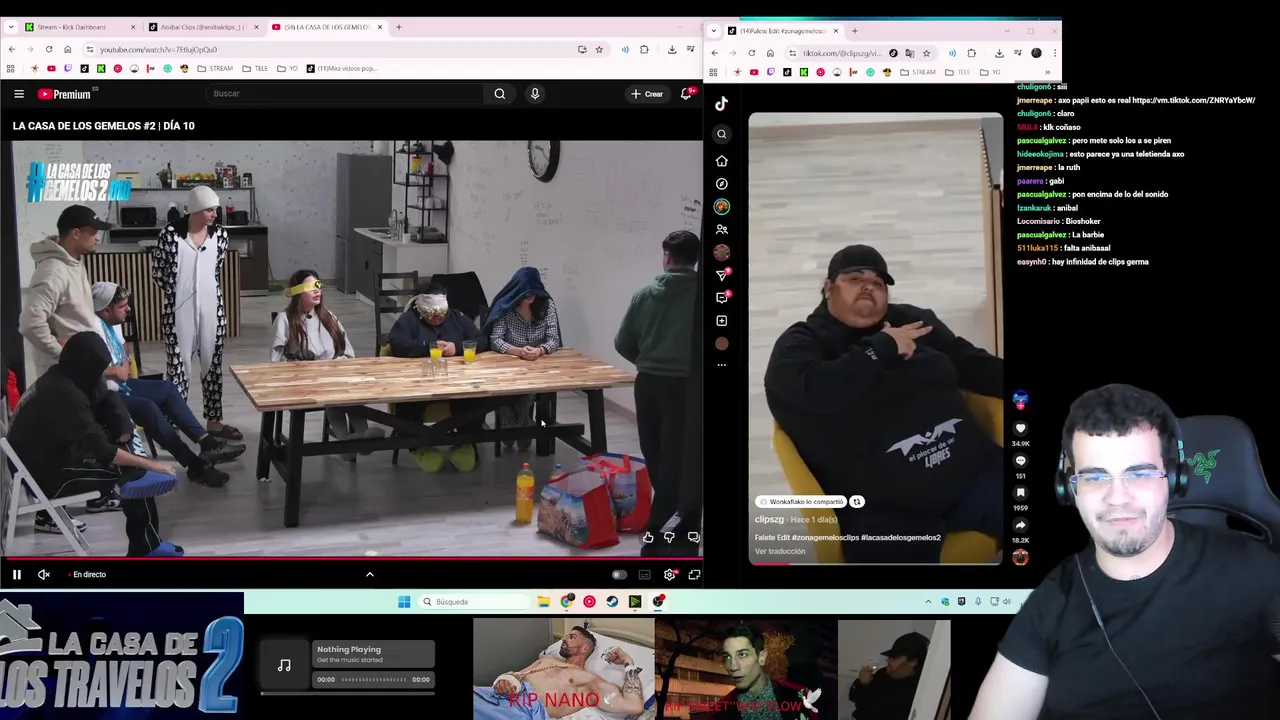Bookmark the YouTube page with star icon

tap(599, 49)
